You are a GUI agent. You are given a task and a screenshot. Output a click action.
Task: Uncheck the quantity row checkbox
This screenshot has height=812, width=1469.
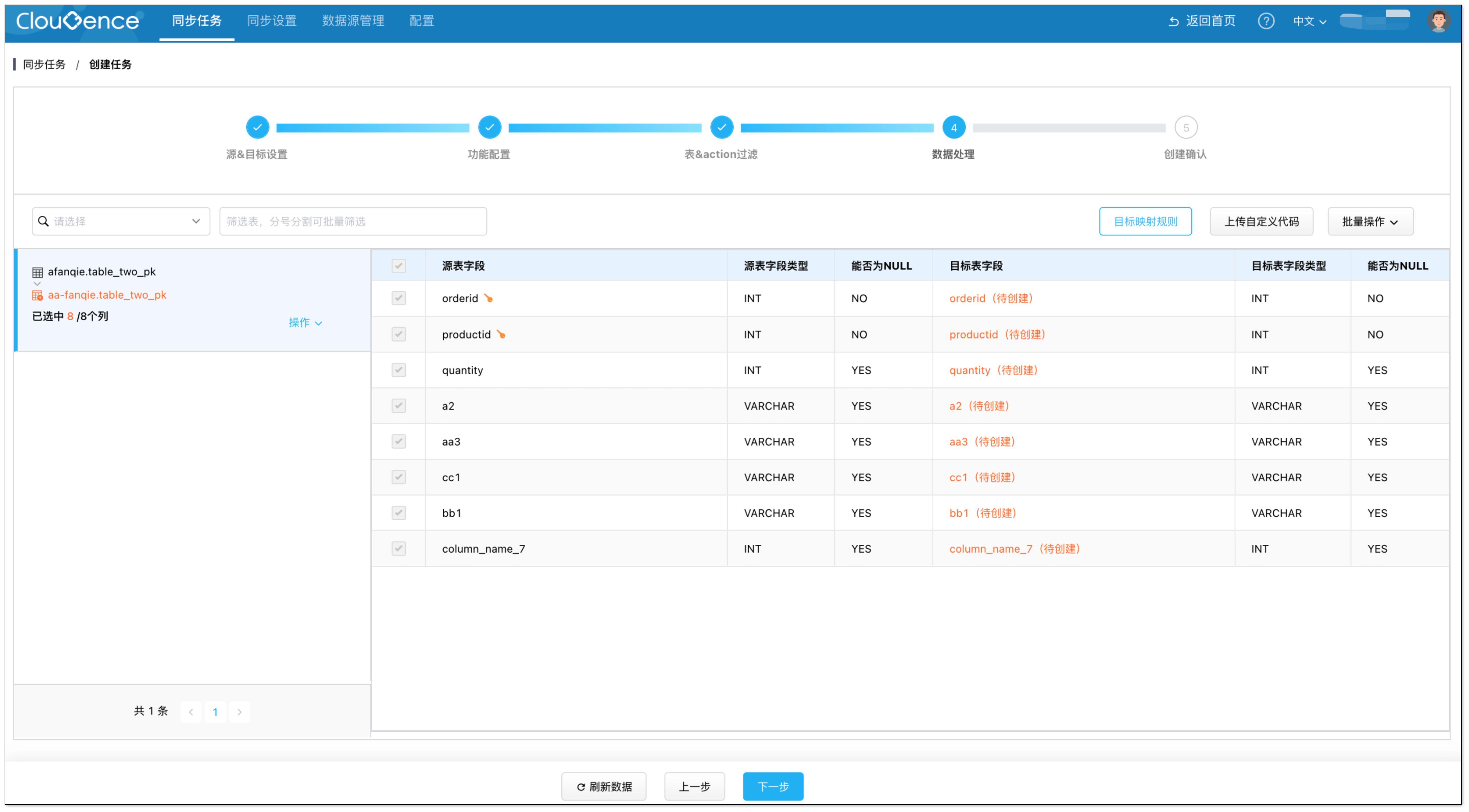399,370
